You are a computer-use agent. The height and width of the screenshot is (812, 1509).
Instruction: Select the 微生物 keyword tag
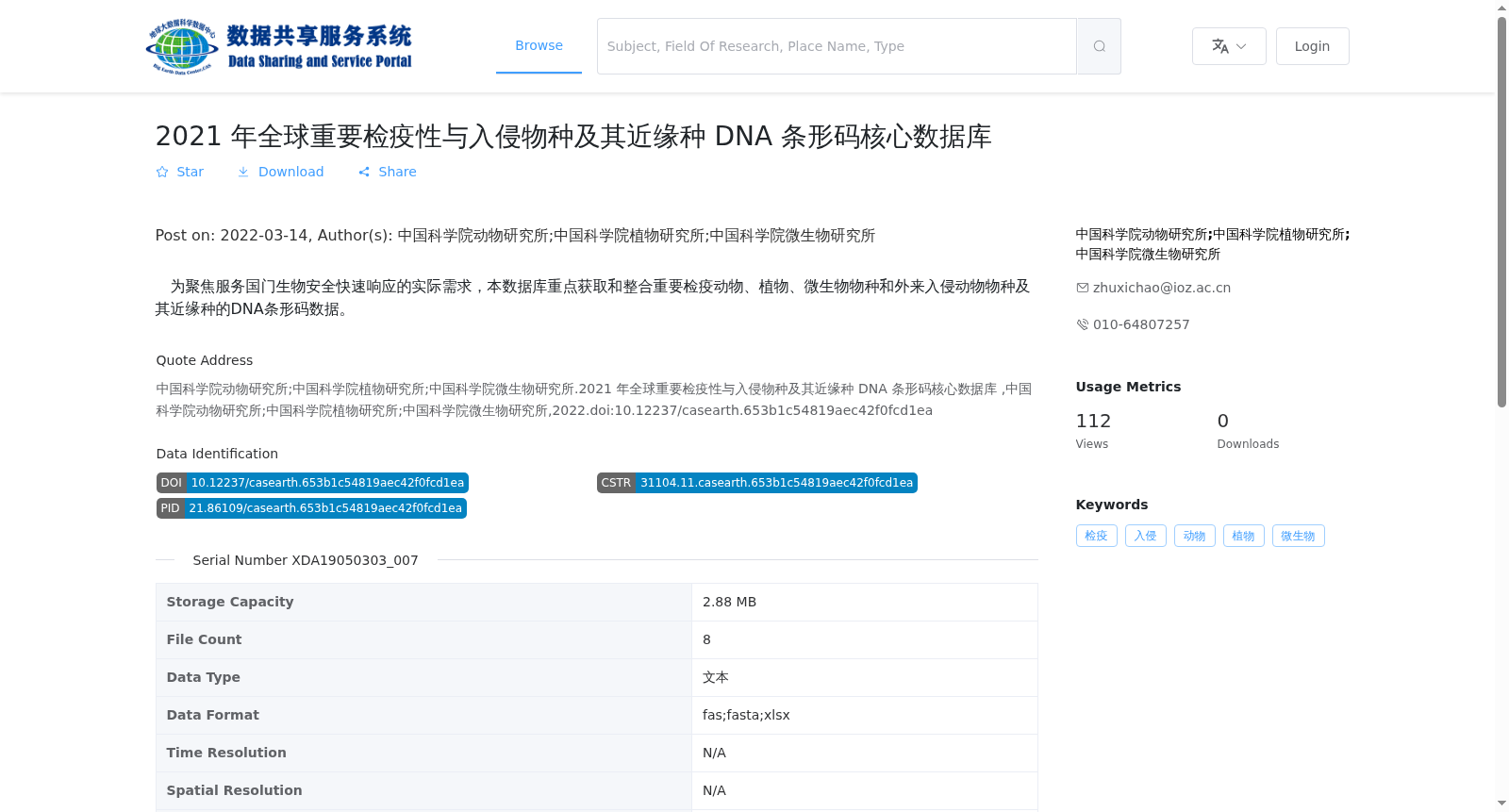(1299, 536)
